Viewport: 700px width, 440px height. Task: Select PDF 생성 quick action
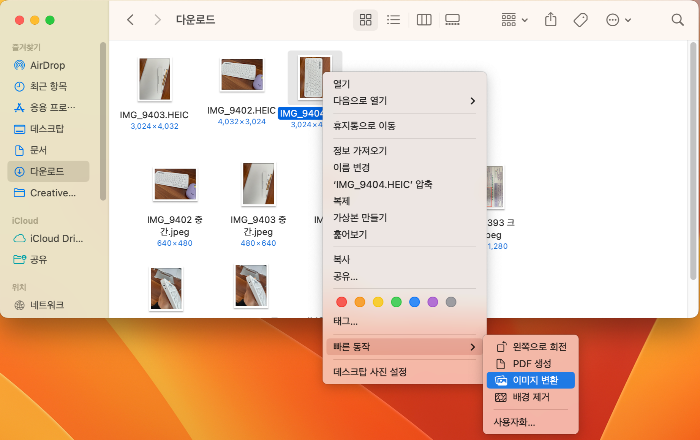(531, 364)
